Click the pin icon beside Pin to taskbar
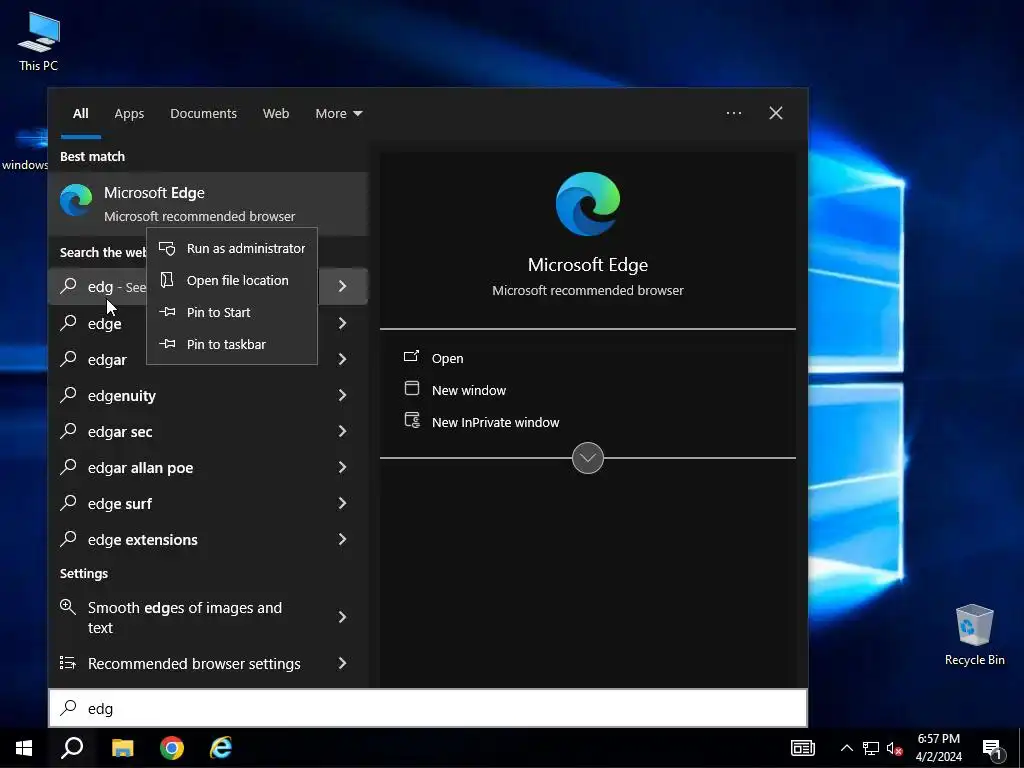 pyautogui.click(x=167, y=344)
